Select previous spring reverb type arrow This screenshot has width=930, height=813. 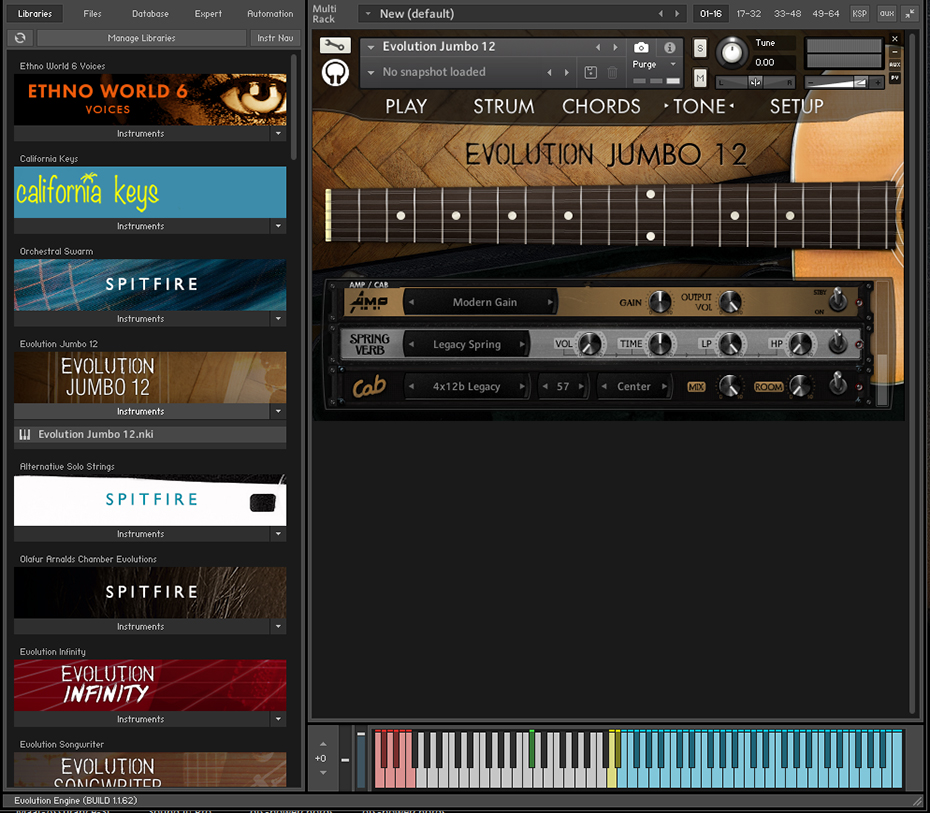[411, 344]
